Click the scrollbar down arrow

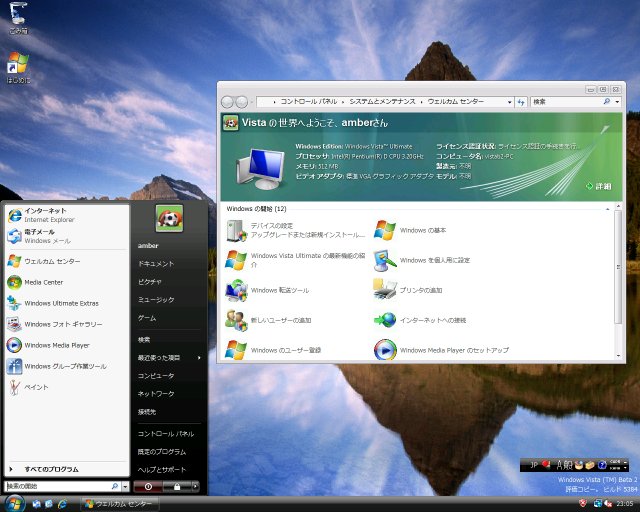pos(618,356)
